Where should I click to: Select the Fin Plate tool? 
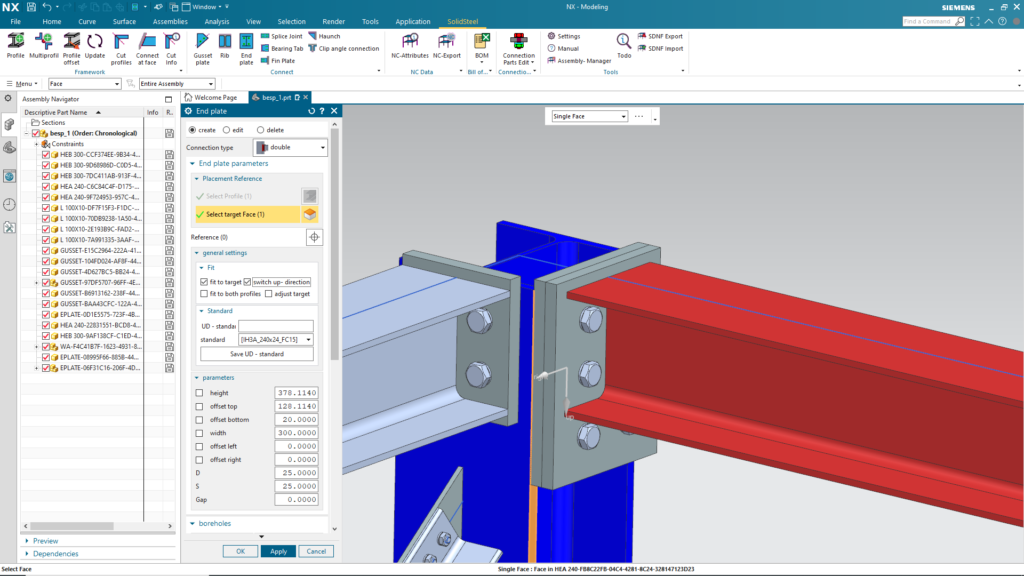tap(278, 61)
